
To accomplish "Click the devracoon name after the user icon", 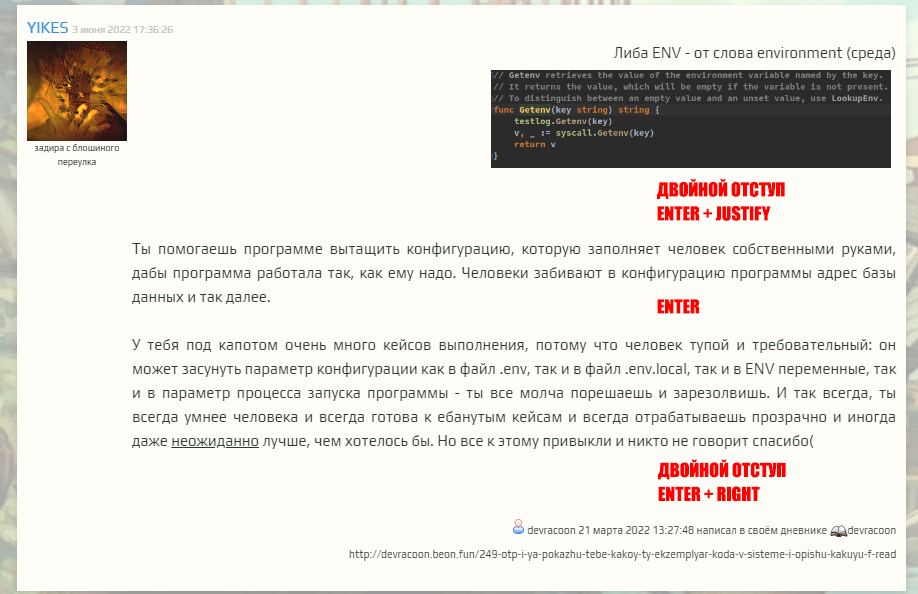I will 551,529.
